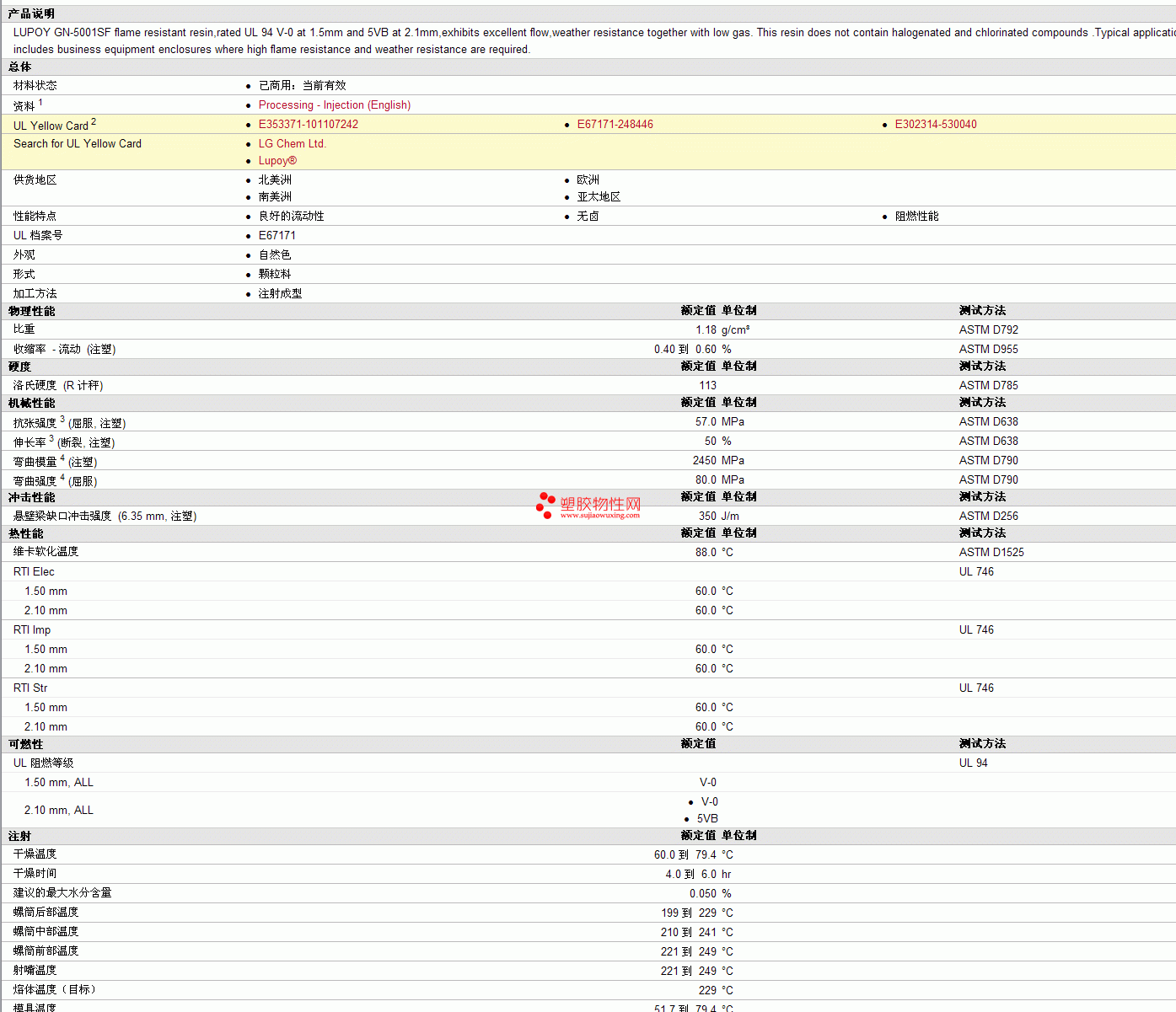Select test method UL 94

(974, 763)
